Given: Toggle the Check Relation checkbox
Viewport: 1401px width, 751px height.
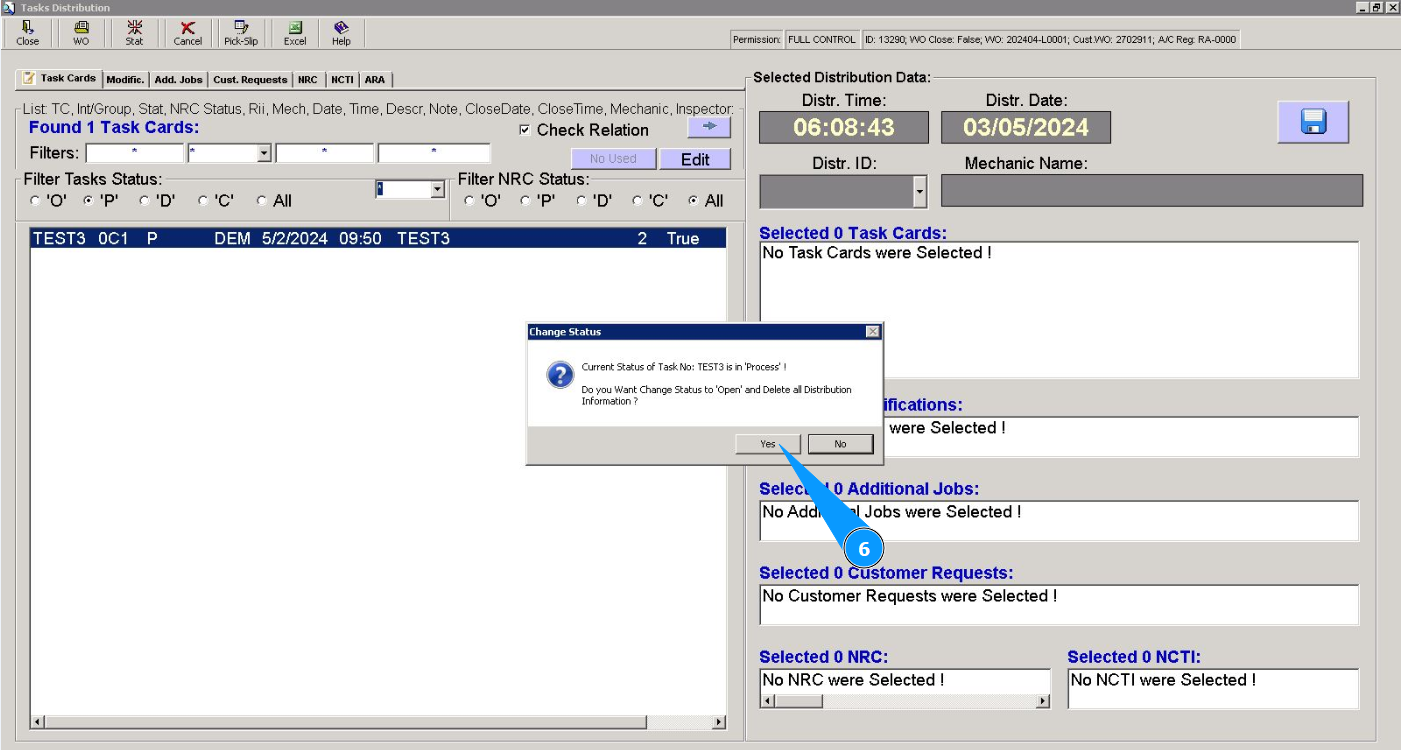Looking at the screenshot, I should click(525, 130).
